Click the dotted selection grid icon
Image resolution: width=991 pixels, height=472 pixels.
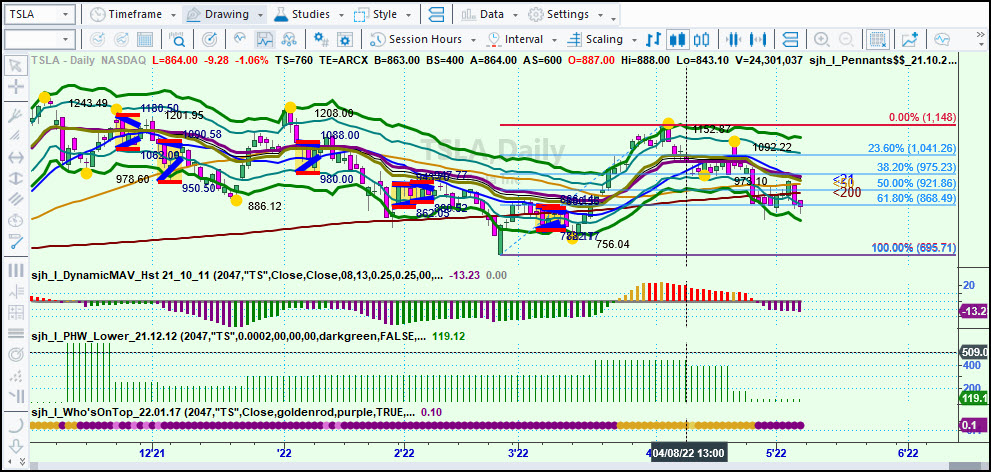tap(877, 39)
